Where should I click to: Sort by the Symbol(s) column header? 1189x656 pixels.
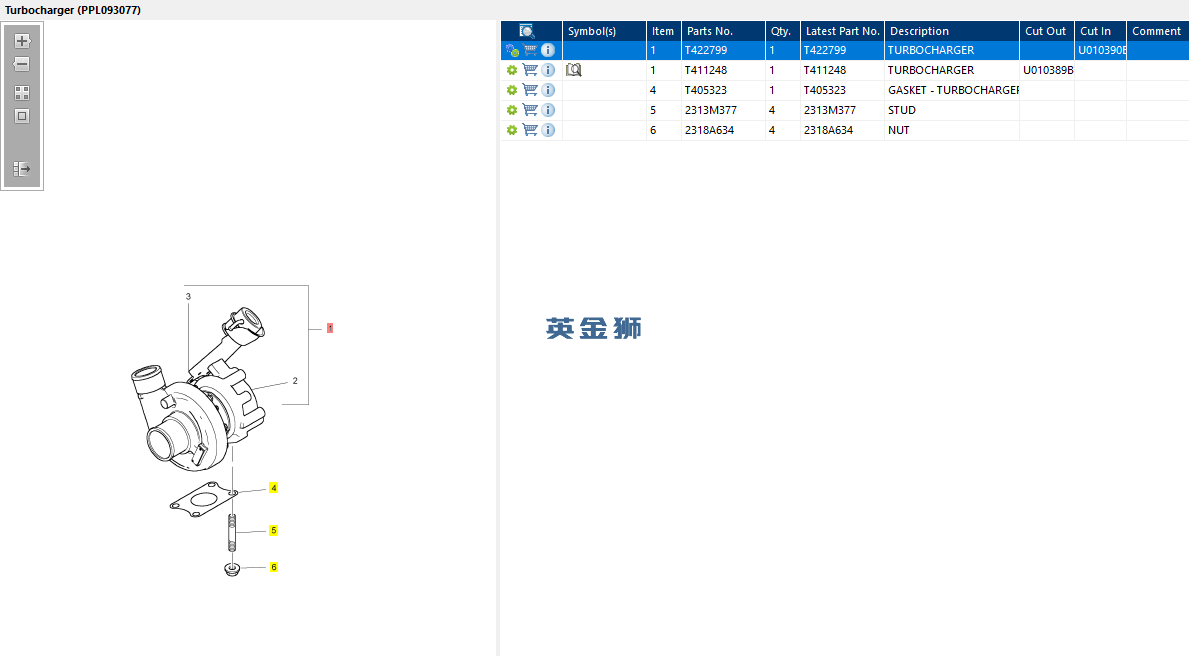pos(604,31)
